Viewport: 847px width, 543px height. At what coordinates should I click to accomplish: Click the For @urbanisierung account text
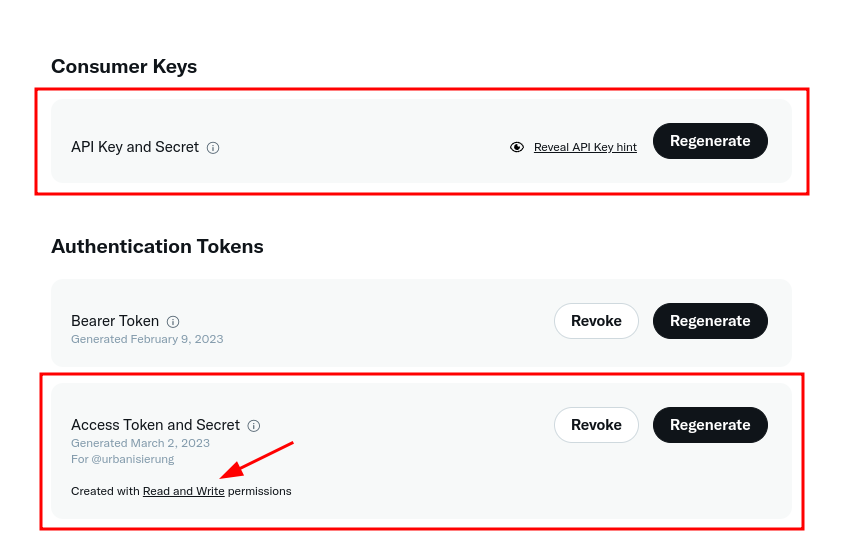click(122, 459)
